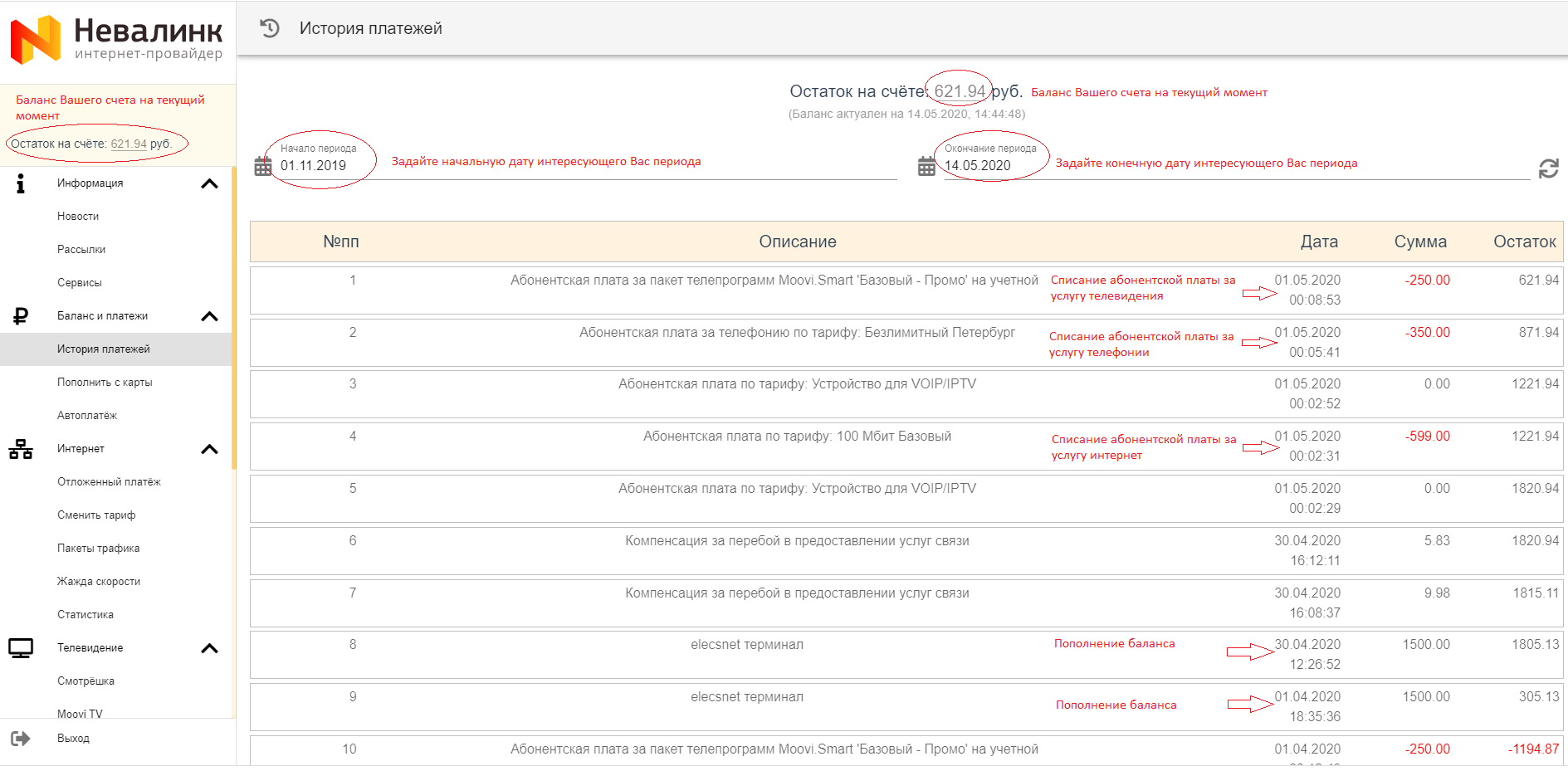Click the ruble icon next to Баланс и платежи
Screen dimensions: 1568x771
pyautogui.click(x=21, y=316)
